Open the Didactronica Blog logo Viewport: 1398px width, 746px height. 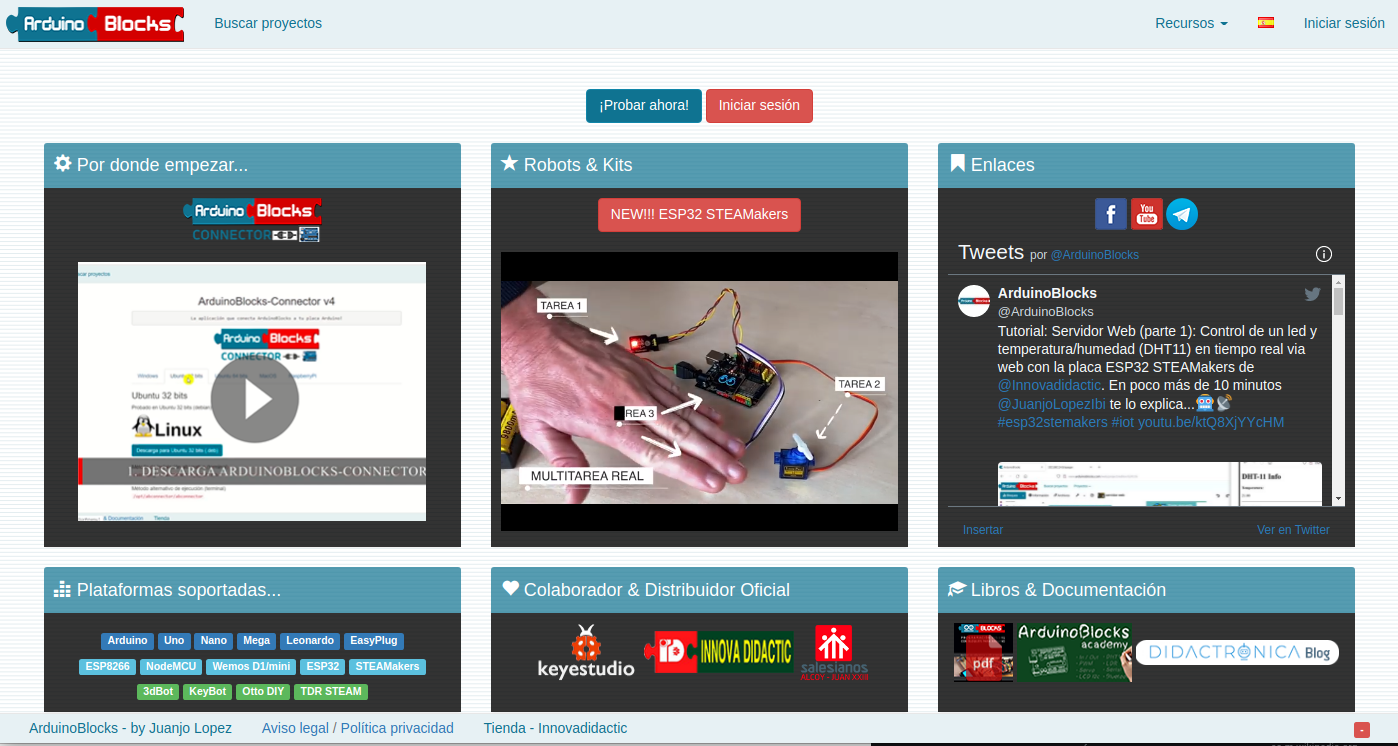coord(1237,652)
